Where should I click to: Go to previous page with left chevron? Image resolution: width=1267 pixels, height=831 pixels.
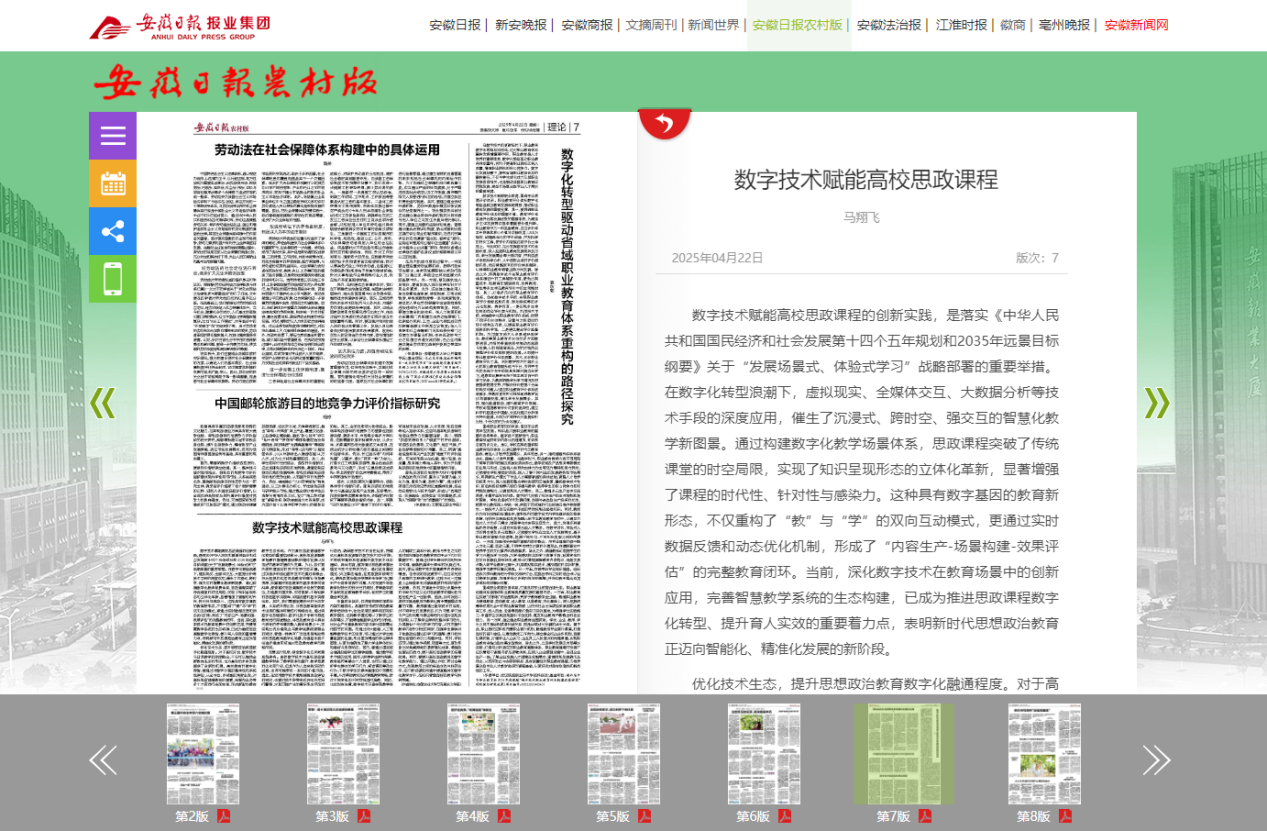(x=102, y=402)
